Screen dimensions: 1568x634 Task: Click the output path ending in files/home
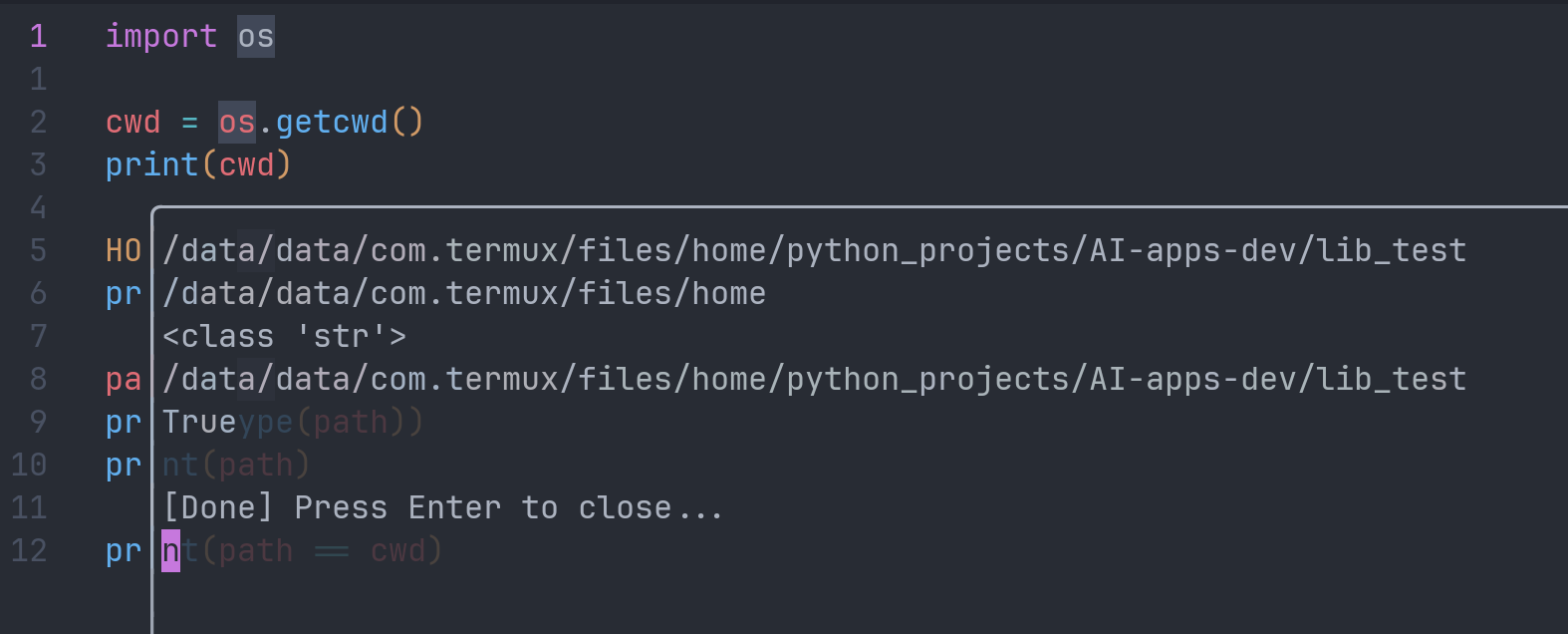464,294
